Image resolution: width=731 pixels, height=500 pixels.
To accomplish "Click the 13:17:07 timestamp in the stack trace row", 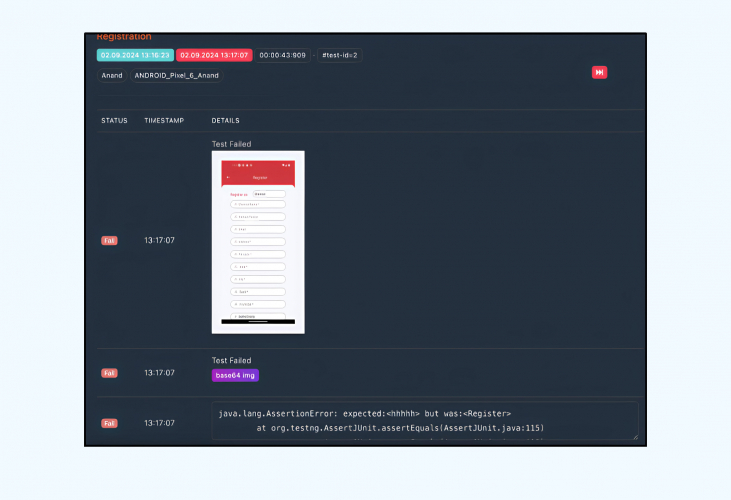I will [x=159, y=423].
